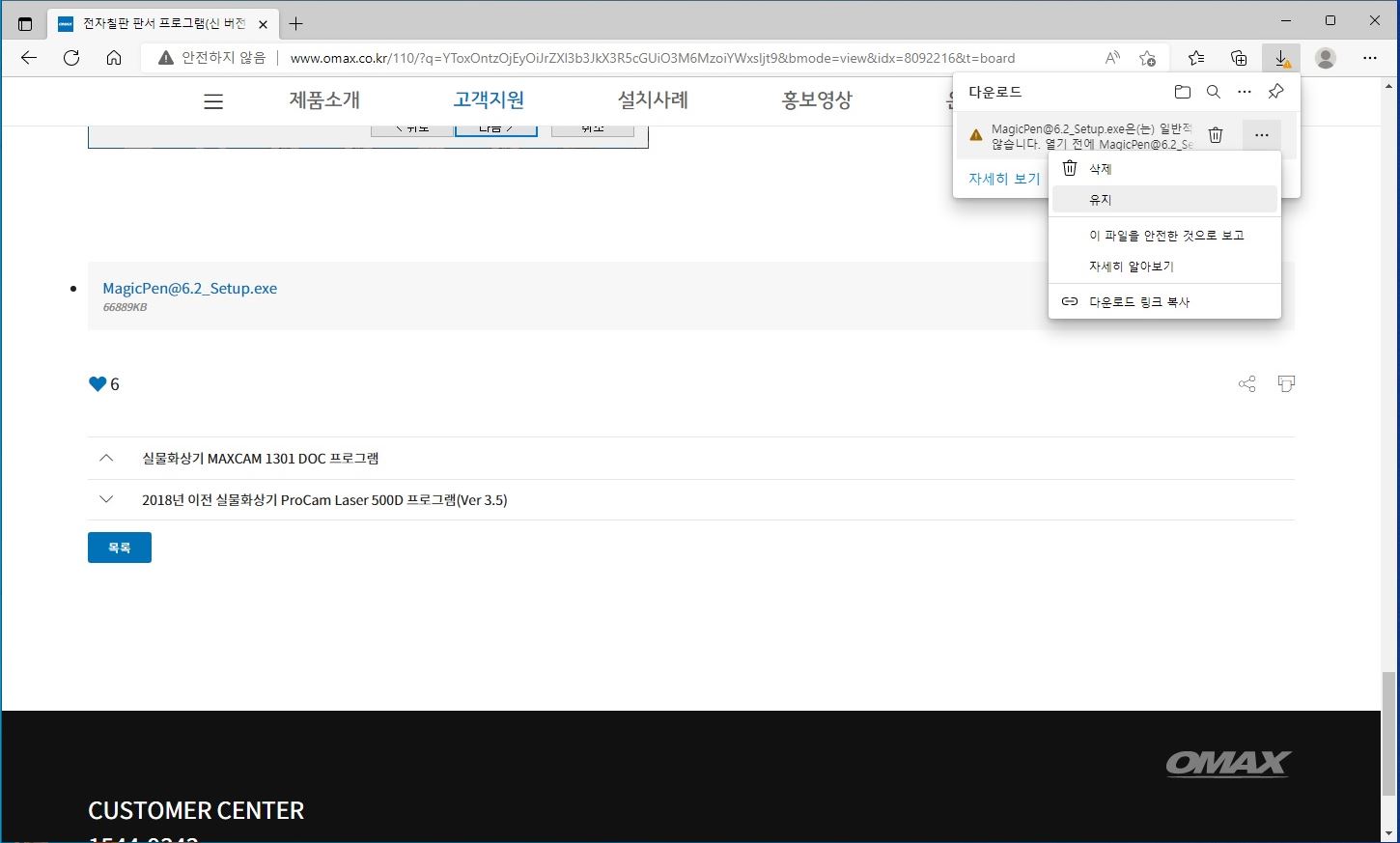Click the address bar URL field
Screen dimensions: 1400x843
coord(652,58)
